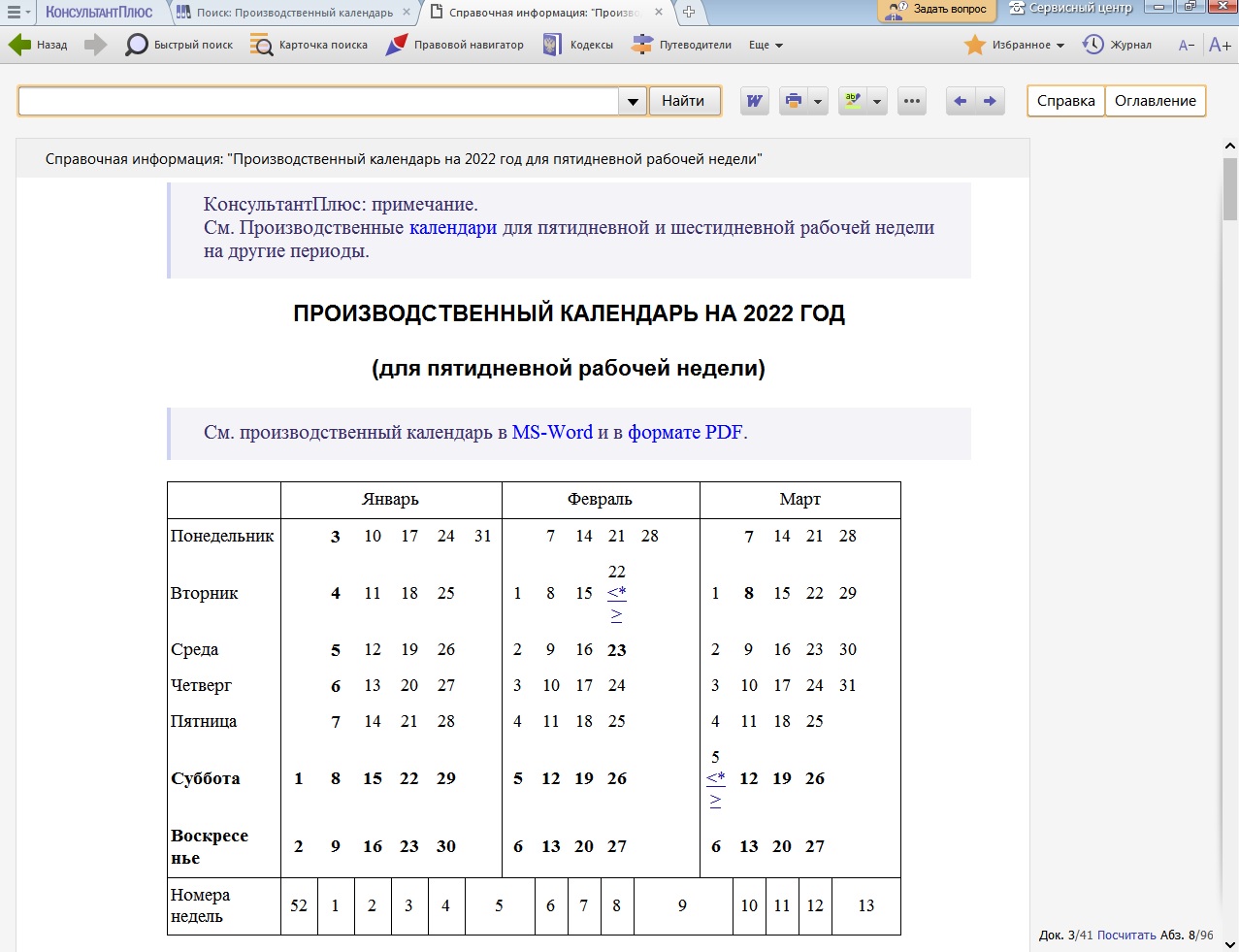Click the Назад back arrow icon
1239x952 pixels.
(x=19, y=45)
